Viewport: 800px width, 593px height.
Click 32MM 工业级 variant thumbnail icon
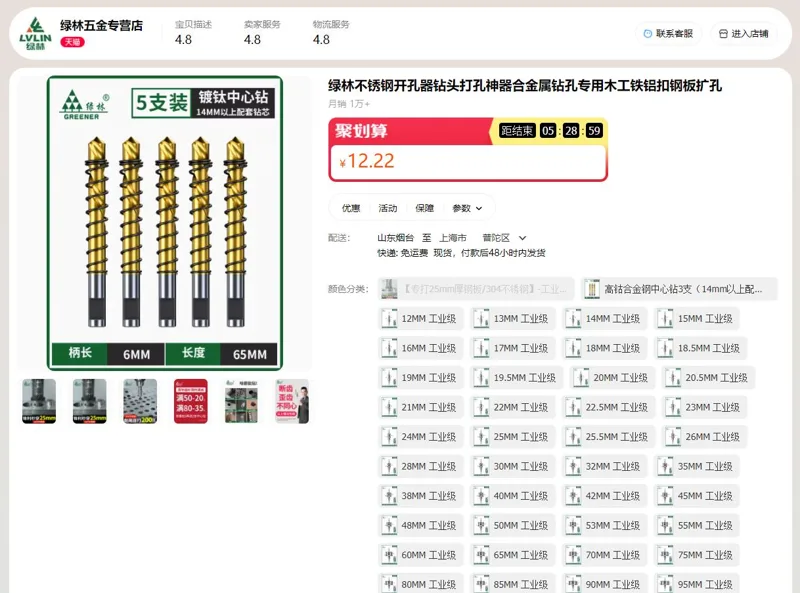(573, 466)
